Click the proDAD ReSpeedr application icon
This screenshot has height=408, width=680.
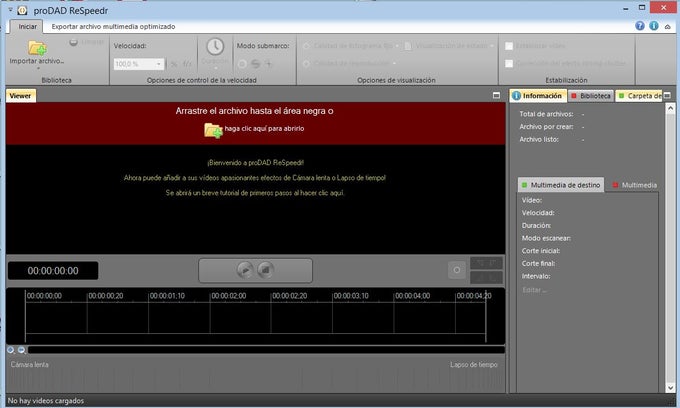23,10
